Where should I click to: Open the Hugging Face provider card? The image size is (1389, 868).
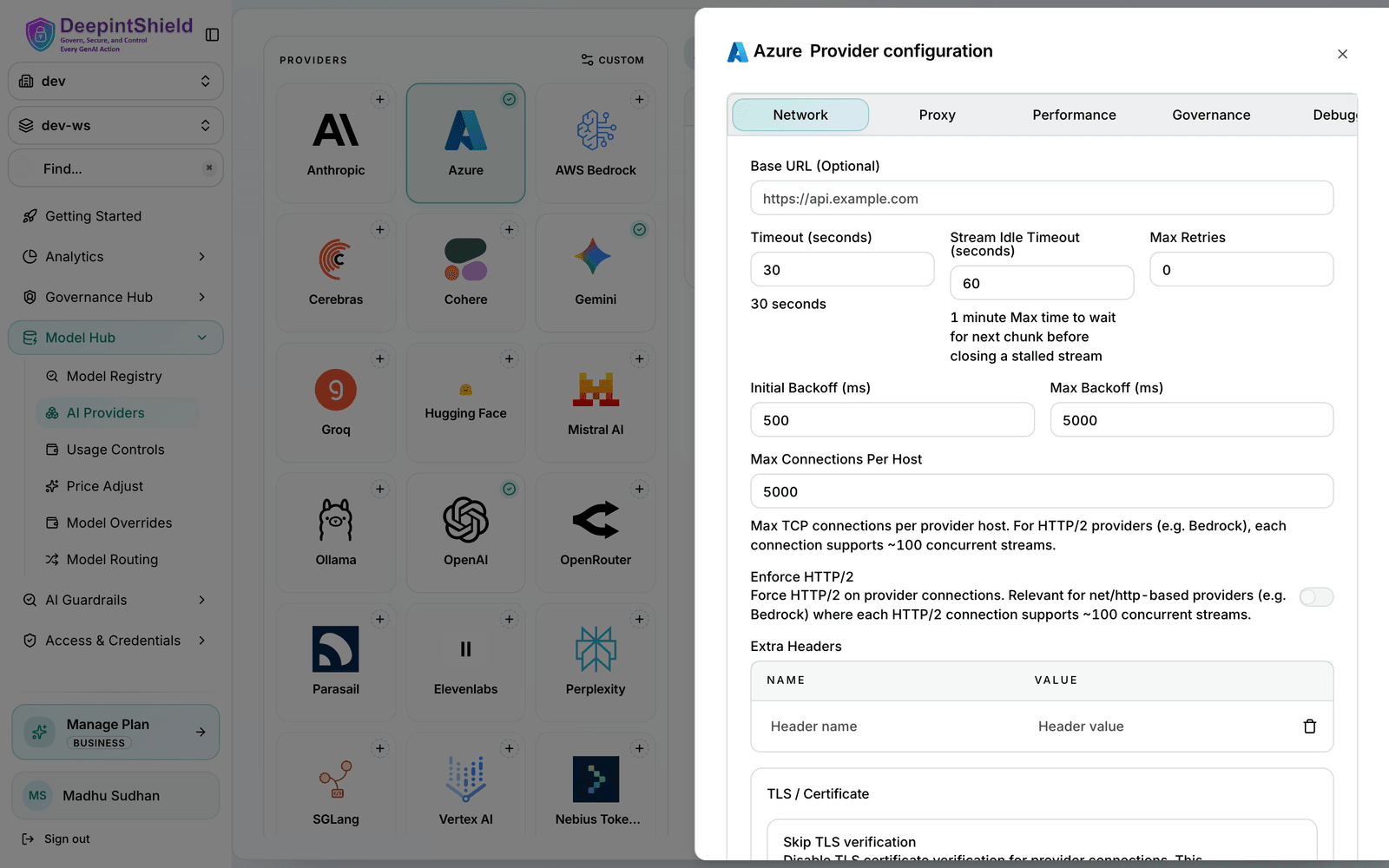coord(466,403)
